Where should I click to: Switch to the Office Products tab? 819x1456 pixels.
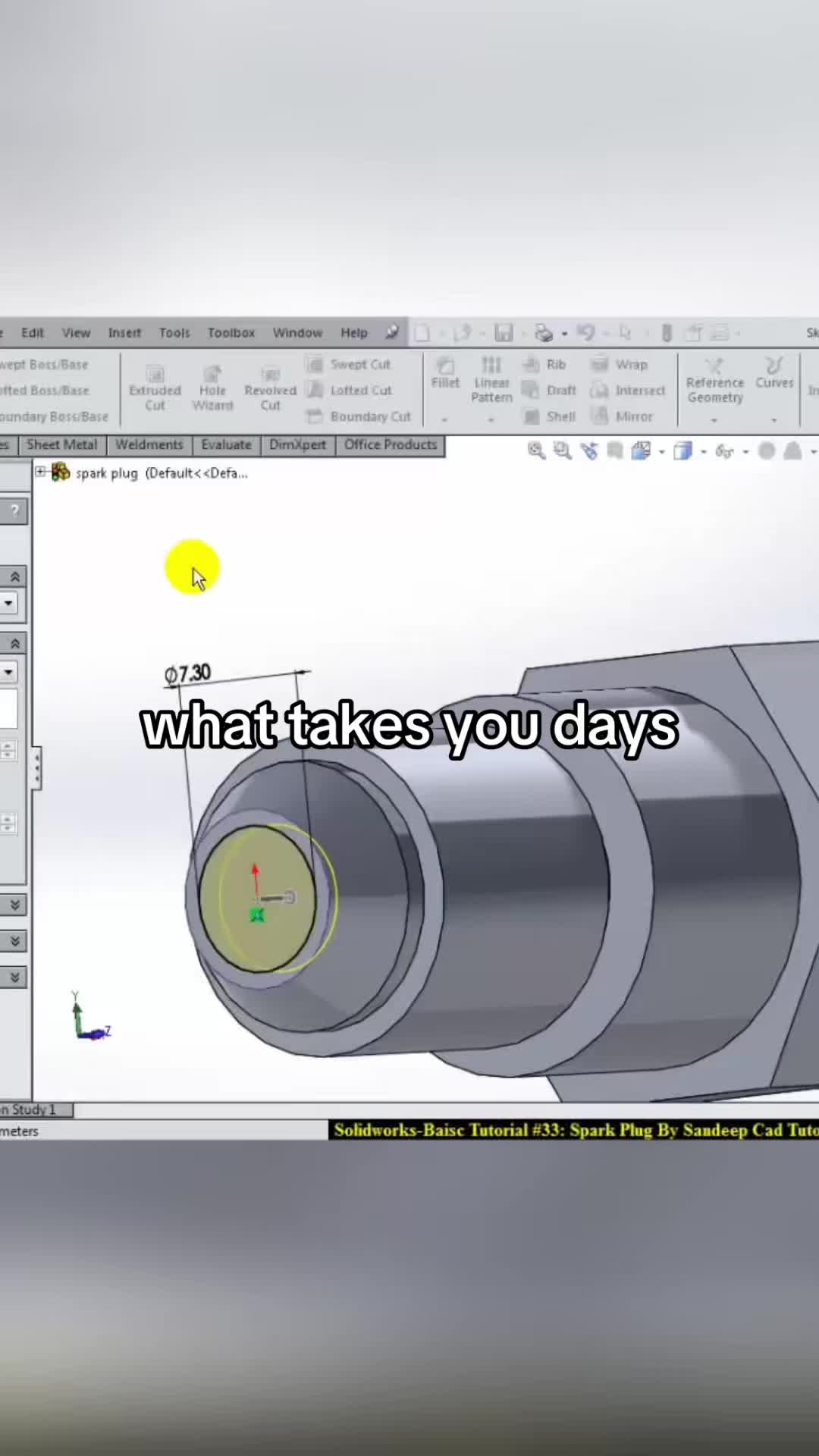pyautogui.click(x=391, y=445)
